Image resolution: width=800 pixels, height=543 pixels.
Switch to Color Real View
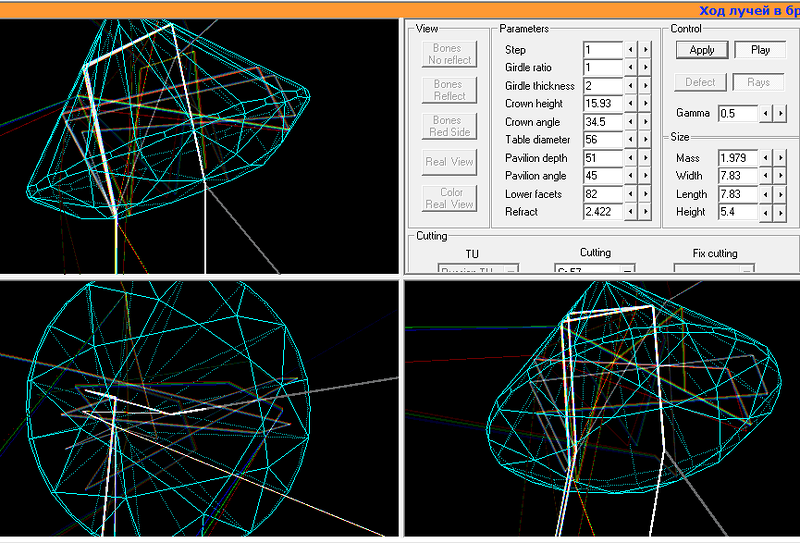click(449, 197)
